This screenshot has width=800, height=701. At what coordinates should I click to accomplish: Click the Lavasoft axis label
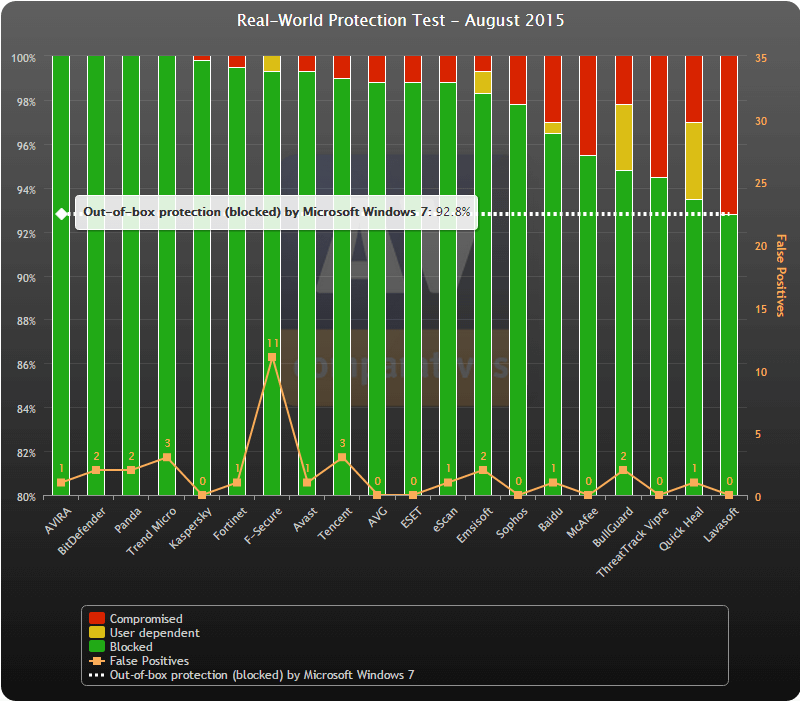(x=721, y=524)
